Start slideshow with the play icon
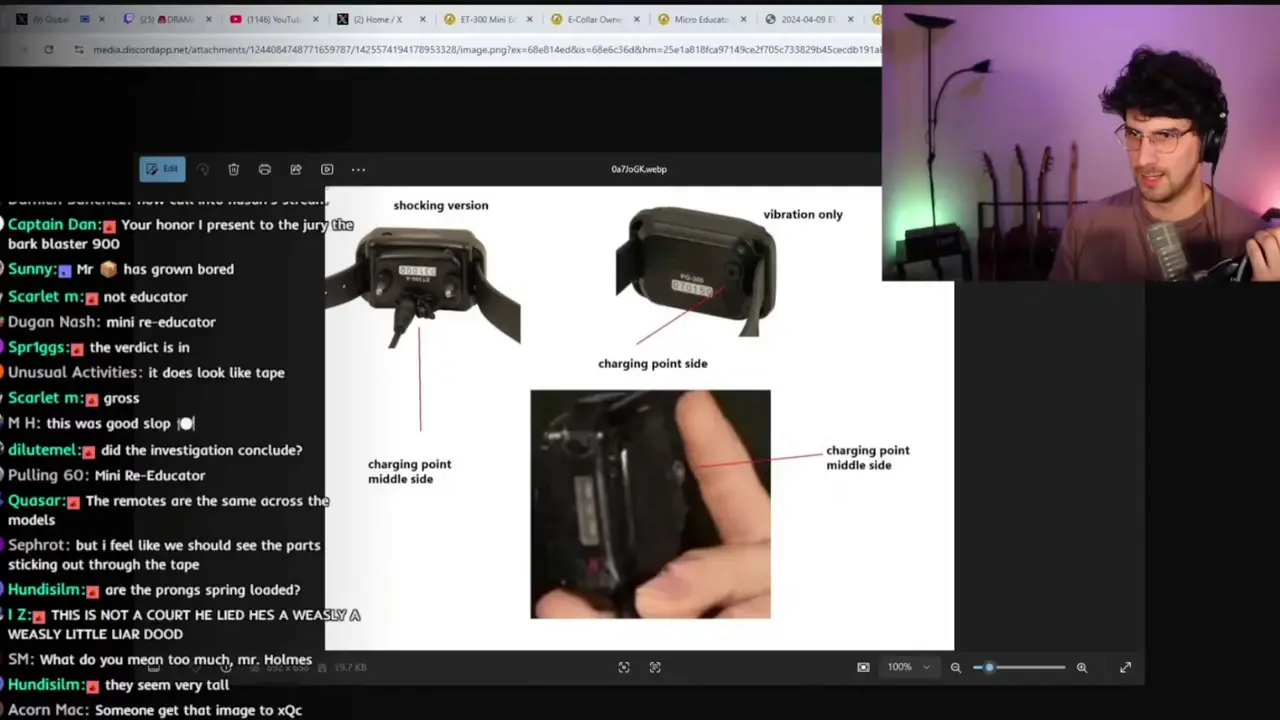 coord(327,170)
